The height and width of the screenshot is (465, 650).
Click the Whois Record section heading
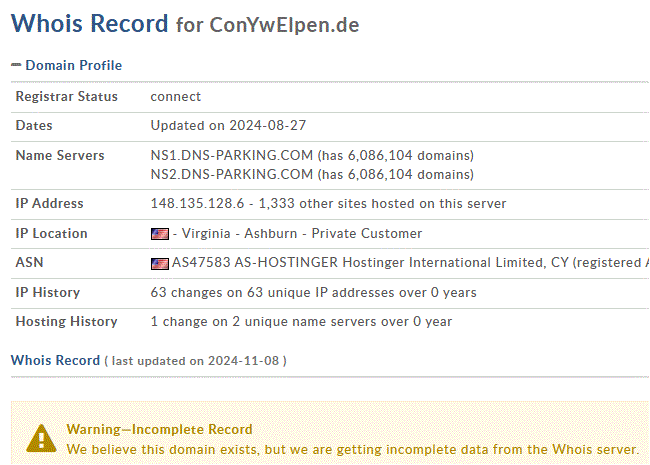coord(56,360)
